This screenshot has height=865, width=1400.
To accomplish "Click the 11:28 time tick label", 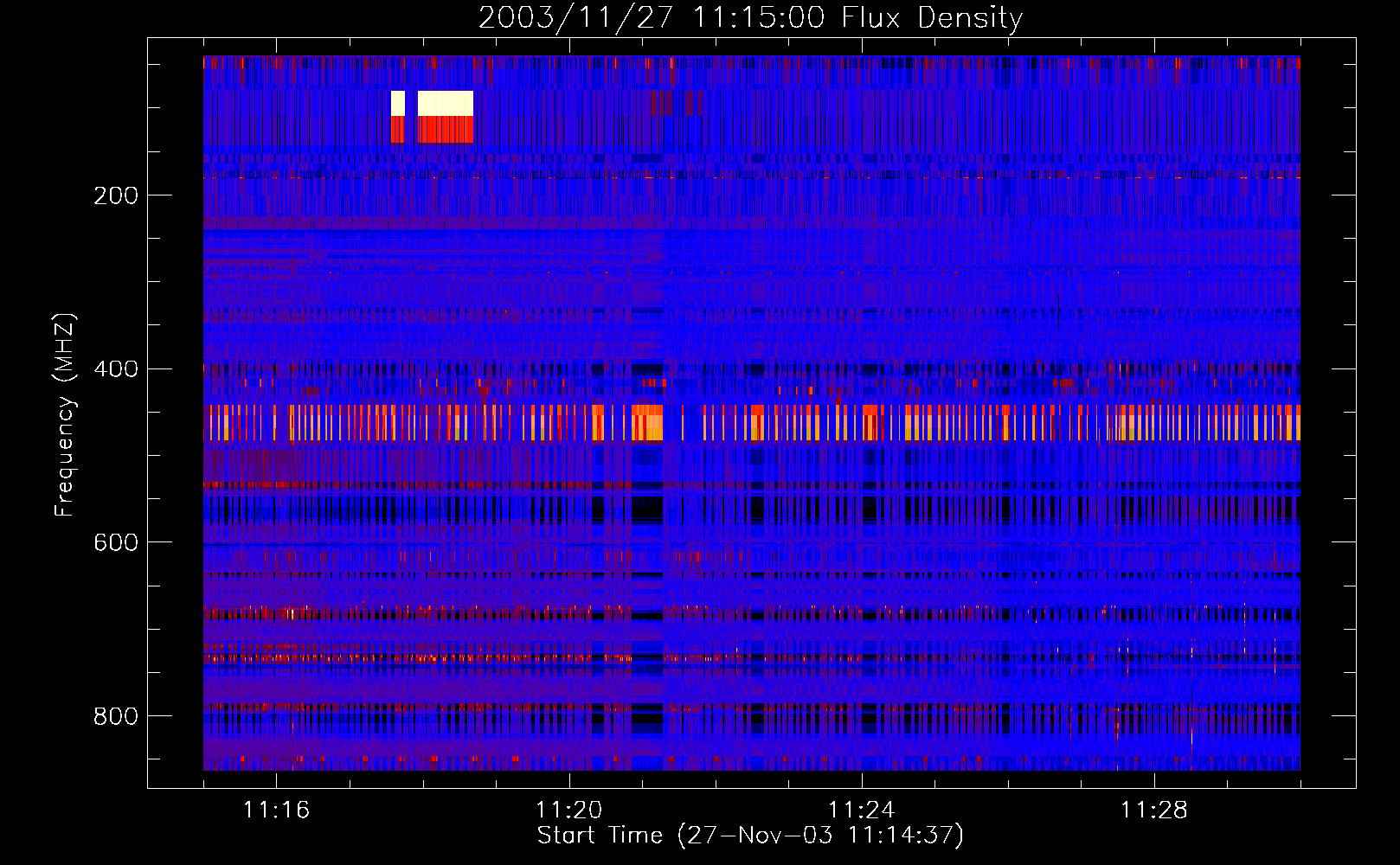I will [x=1153, y=810].
